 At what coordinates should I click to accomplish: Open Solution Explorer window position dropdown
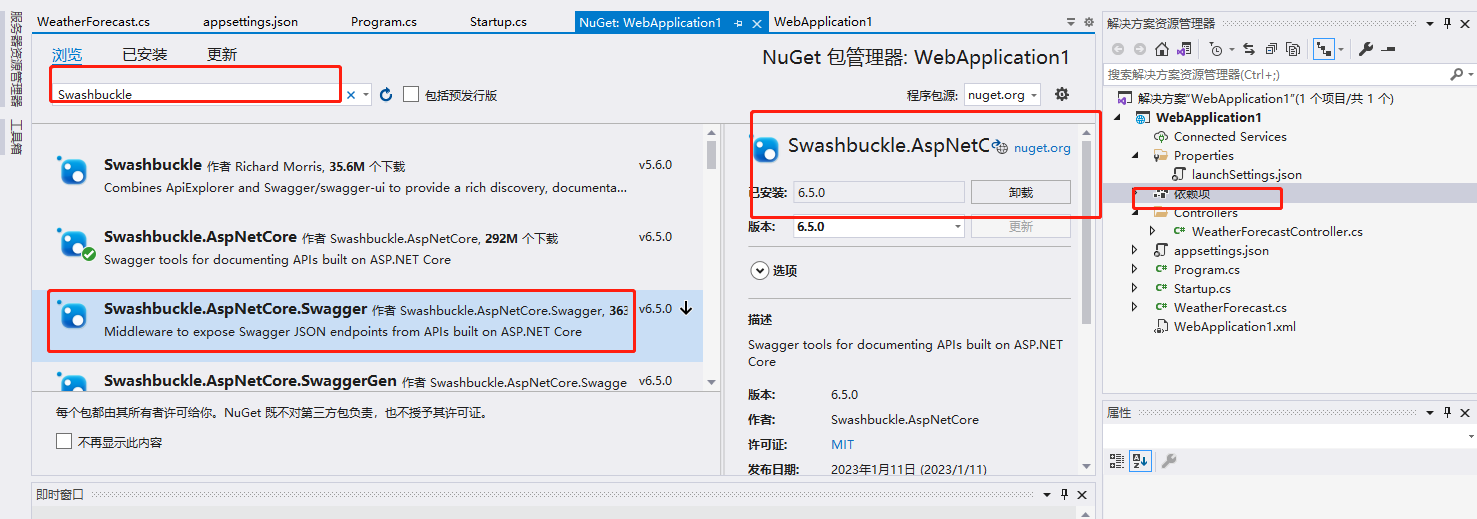pos(1430,23)
